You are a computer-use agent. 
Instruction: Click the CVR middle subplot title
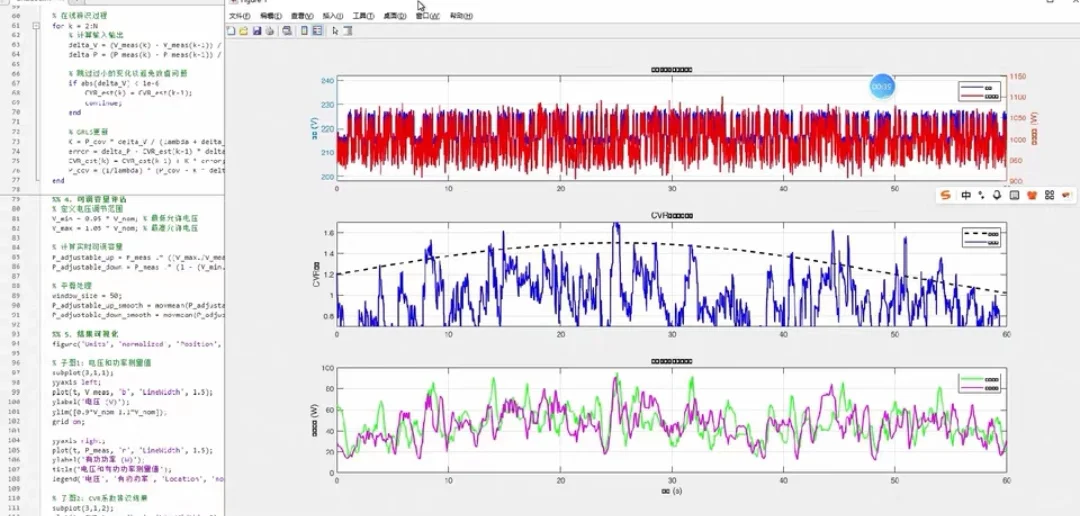(x=672, y=216)
